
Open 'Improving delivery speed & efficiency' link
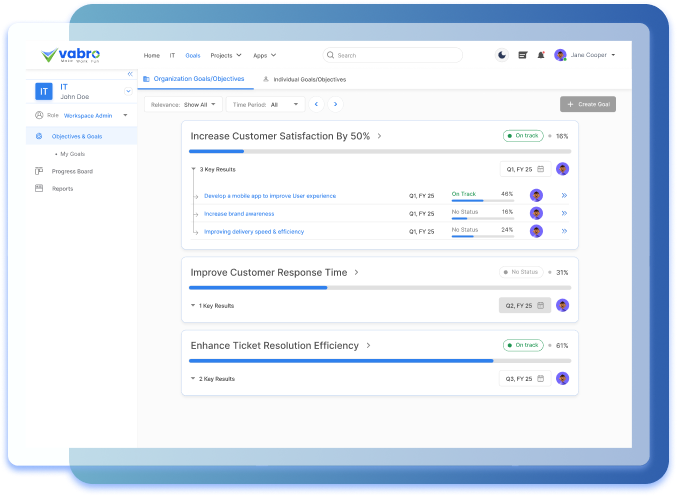[254, 231]
